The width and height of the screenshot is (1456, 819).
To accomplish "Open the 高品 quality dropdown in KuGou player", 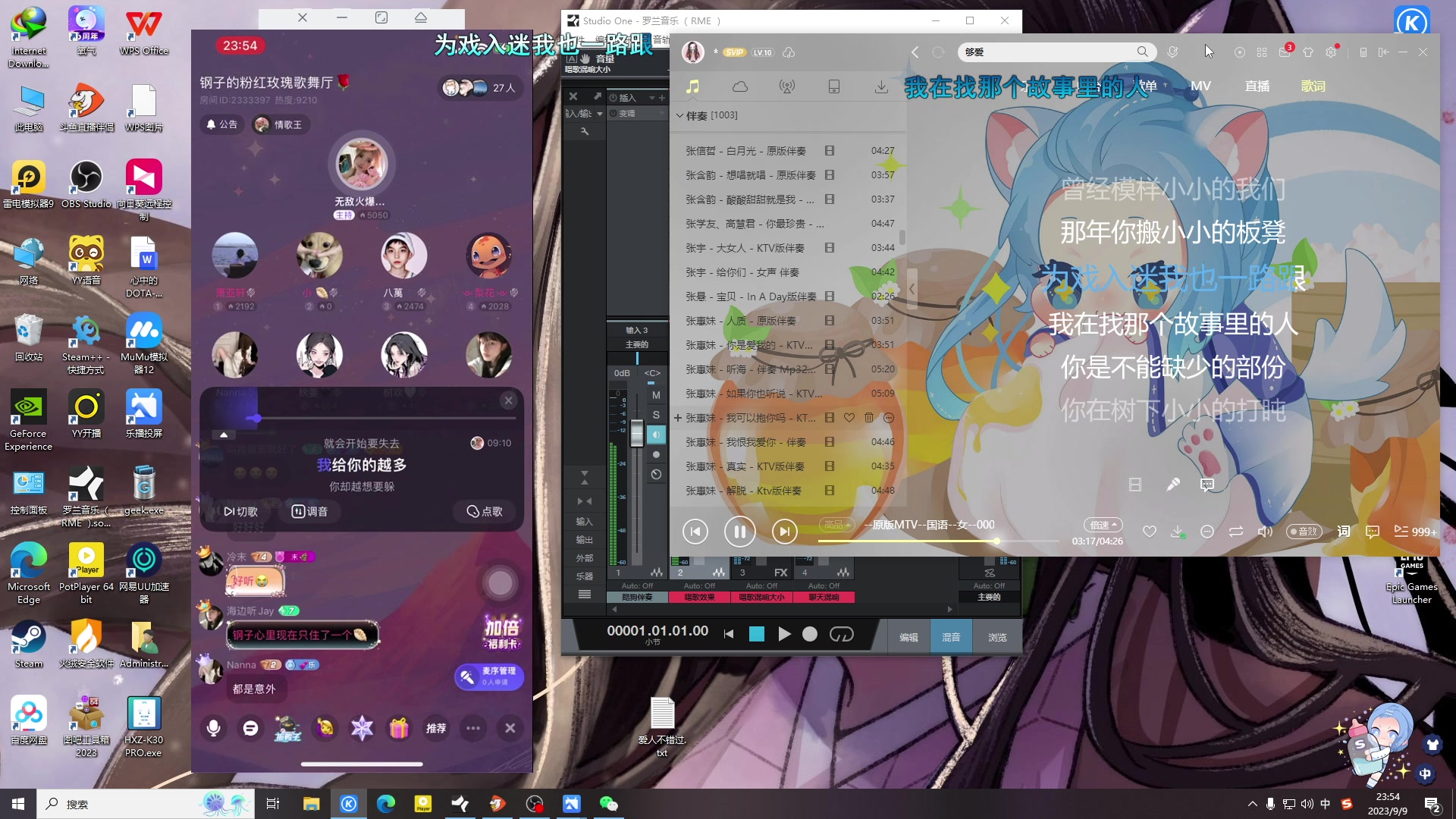I will click(x=838, y=525).
